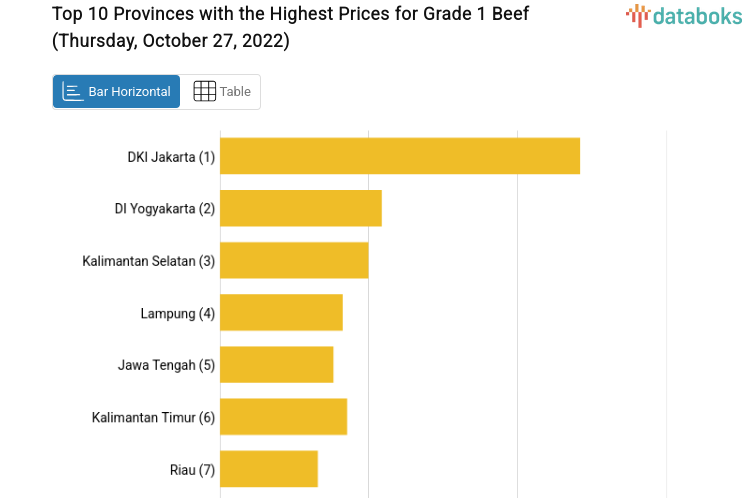Image resolution: width=753 pixels, height=498 pixels.
Task: Click the "Lampung (4)" axis label
Action: pyautogui.click(x=177, y=313)
